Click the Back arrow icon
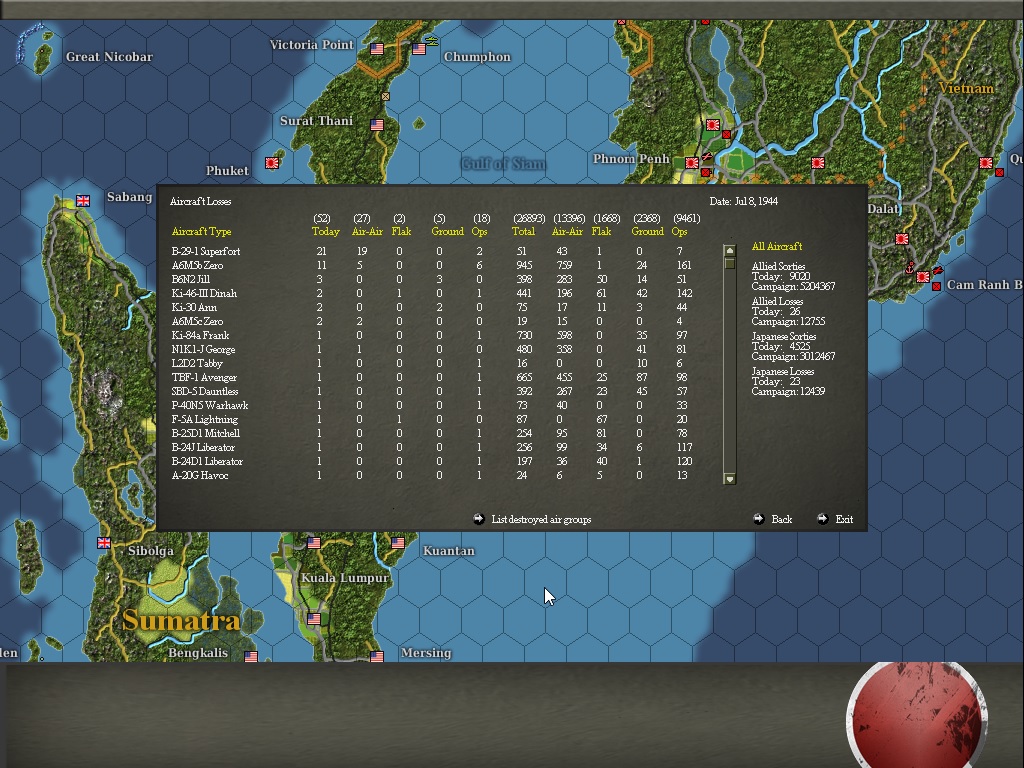This screenshot has width=1024, height=768. coord(758,519)
